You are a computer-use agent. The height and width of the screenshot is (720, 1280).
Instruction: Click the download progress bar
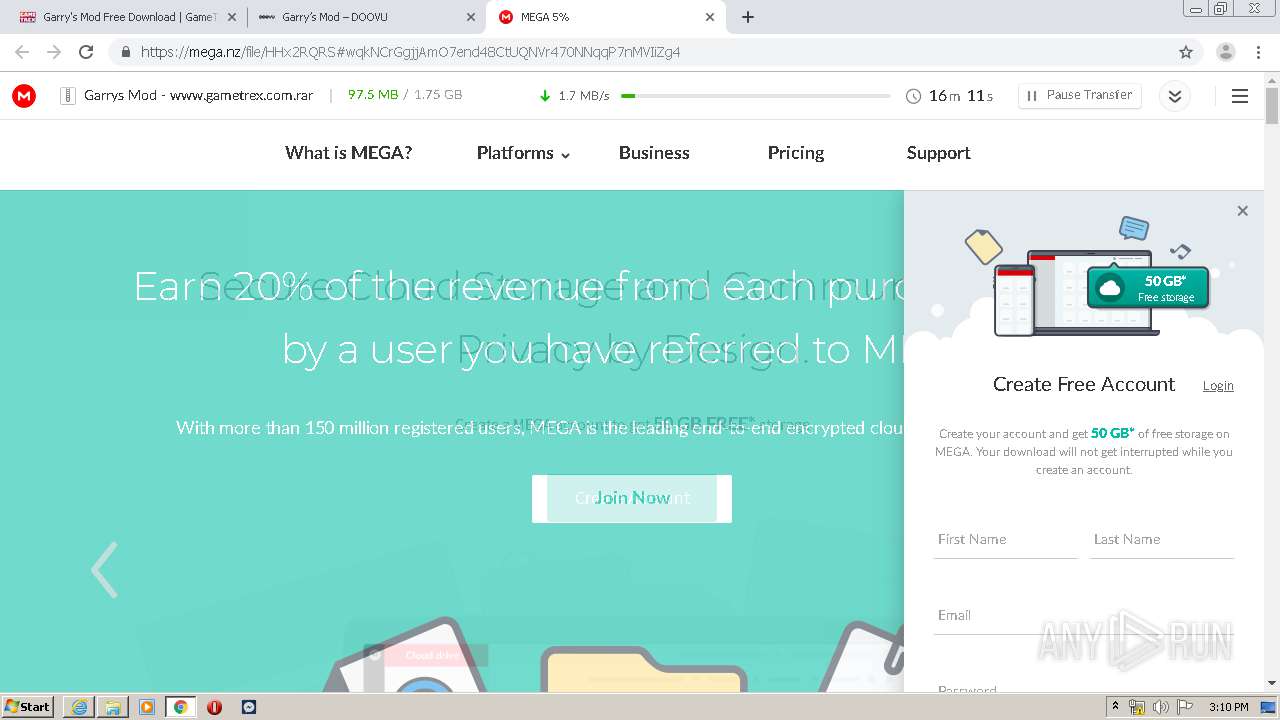755,96
